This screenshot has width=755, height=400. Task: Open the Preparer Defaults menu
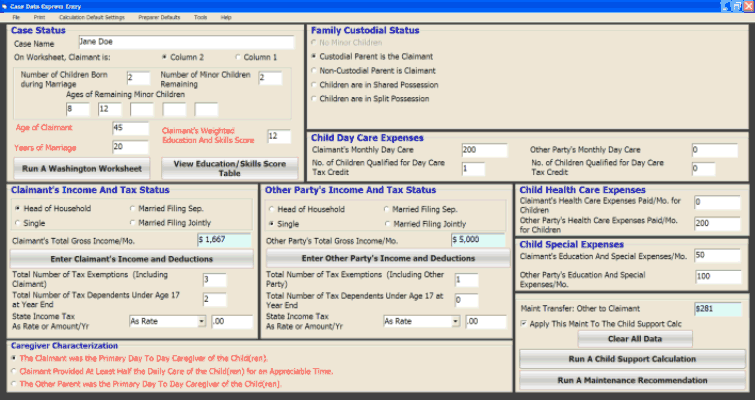click(x=159, y=18)
